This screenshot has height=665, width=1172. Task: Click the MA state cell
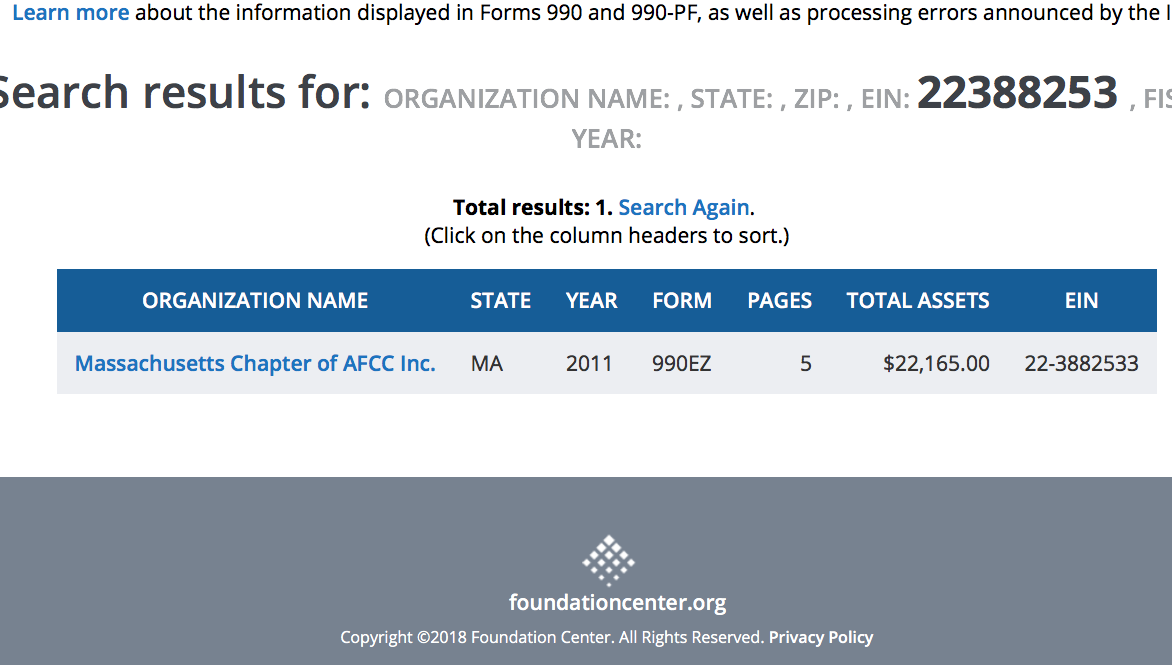487,364
